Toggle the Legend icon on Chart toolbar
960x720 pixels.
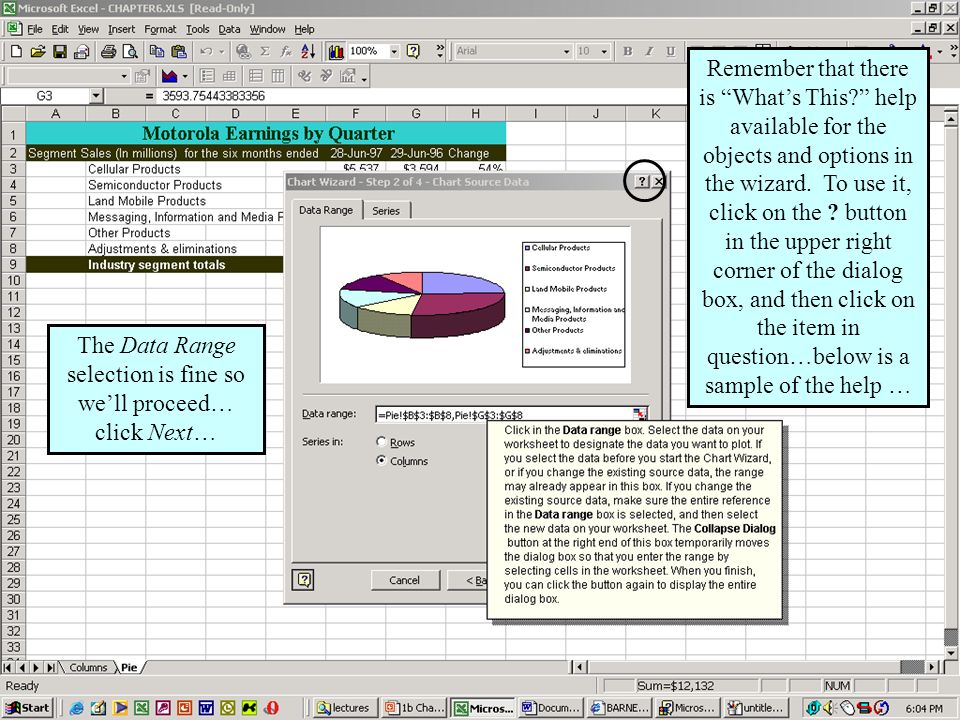pyautogui.click(x=207, y=77)
